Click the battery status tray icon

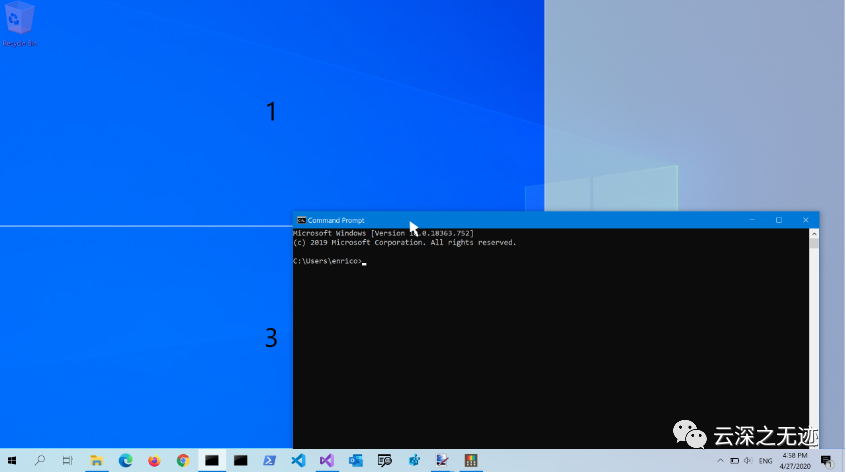[x=734, y=461]
